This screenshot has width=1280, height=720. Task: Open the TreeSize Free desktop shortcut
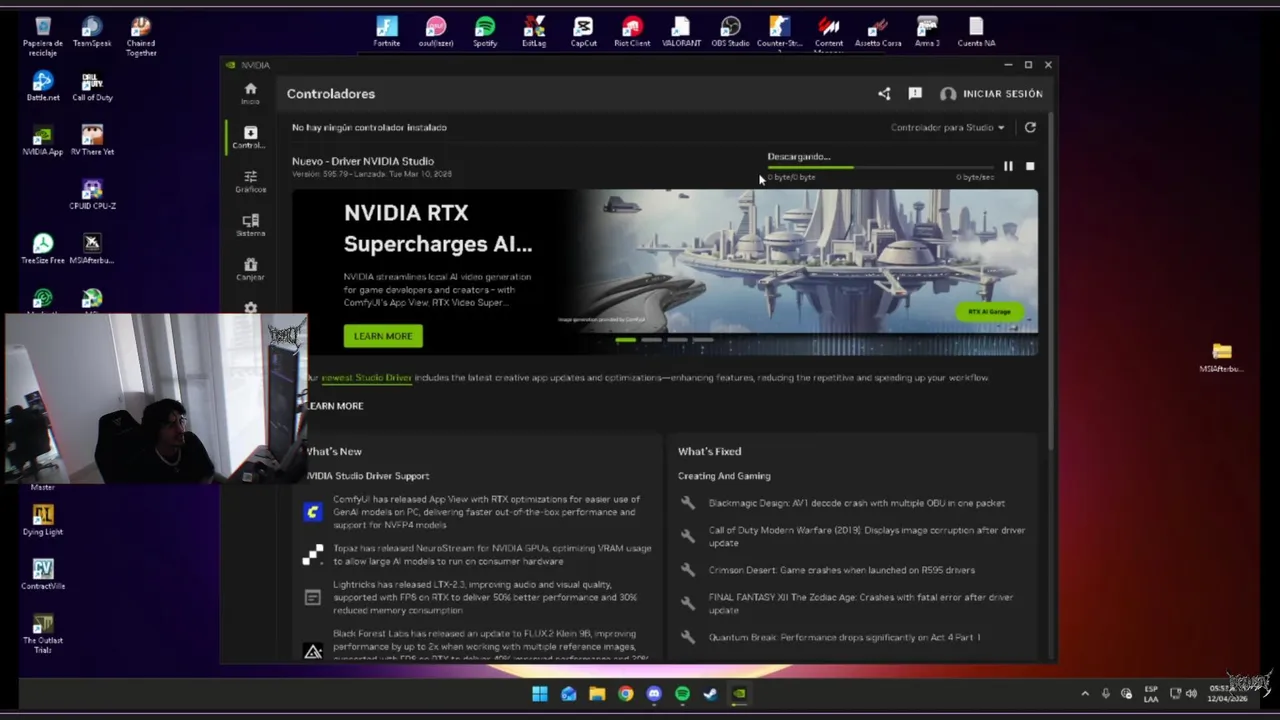pos(43,248)
